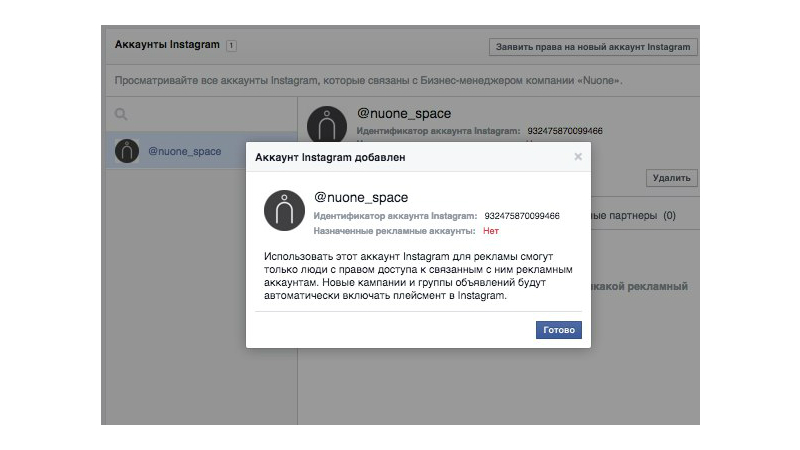Click the magnifier search icon in sidebar
The height and width of the screenshot is (450, 800).
(x=122, y=115)
